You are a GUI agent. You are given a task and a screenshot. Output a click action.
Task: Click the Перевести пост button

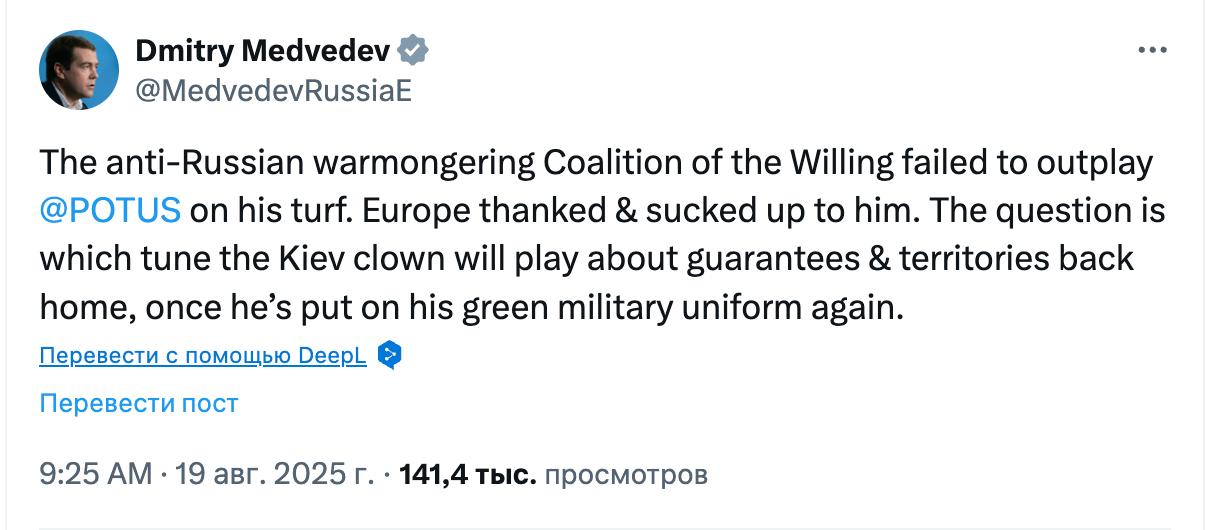139,403
